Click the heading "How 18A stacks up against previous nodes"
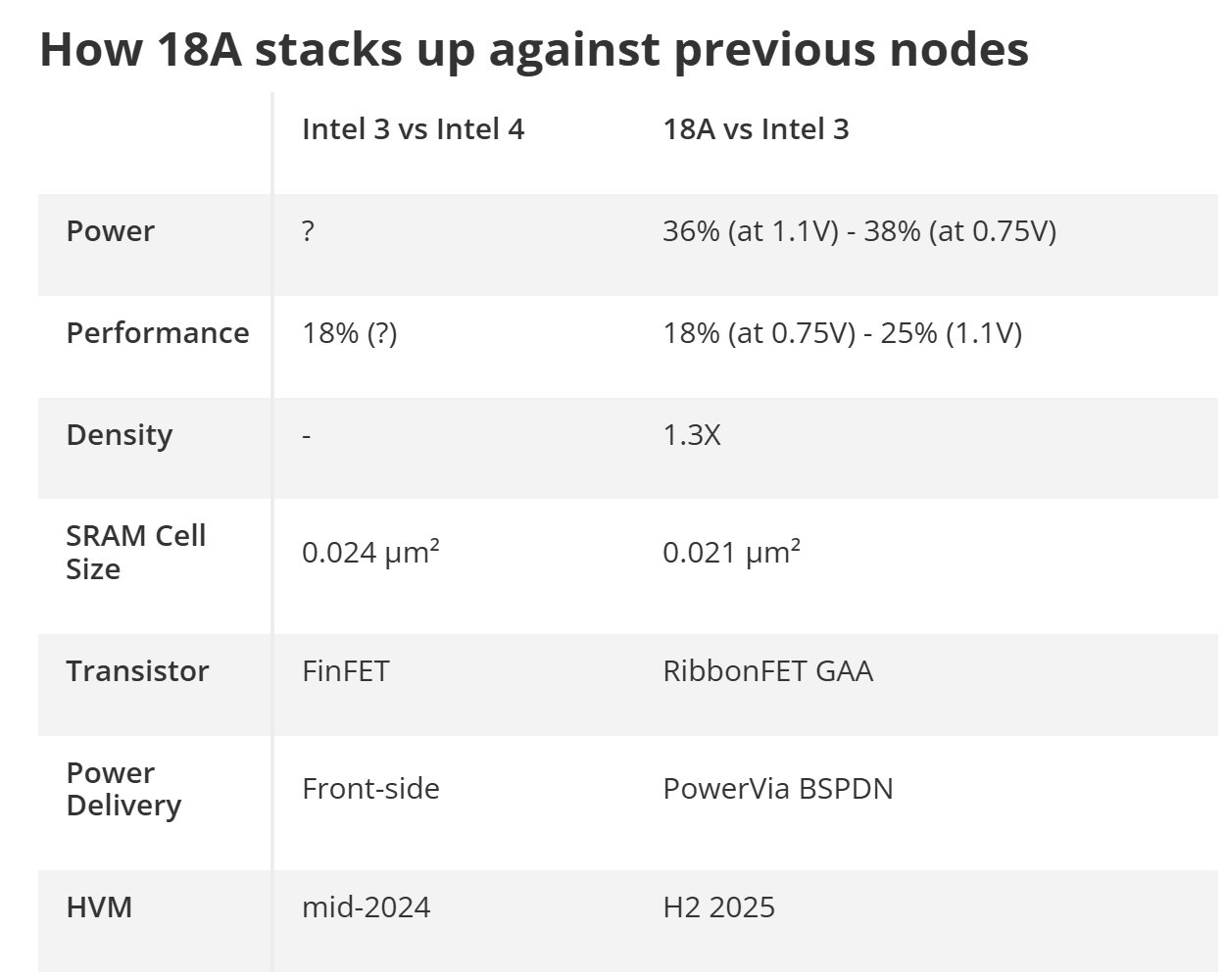Image resolution: width=1225 pixels, height=980 pixels. click(534, 49)
